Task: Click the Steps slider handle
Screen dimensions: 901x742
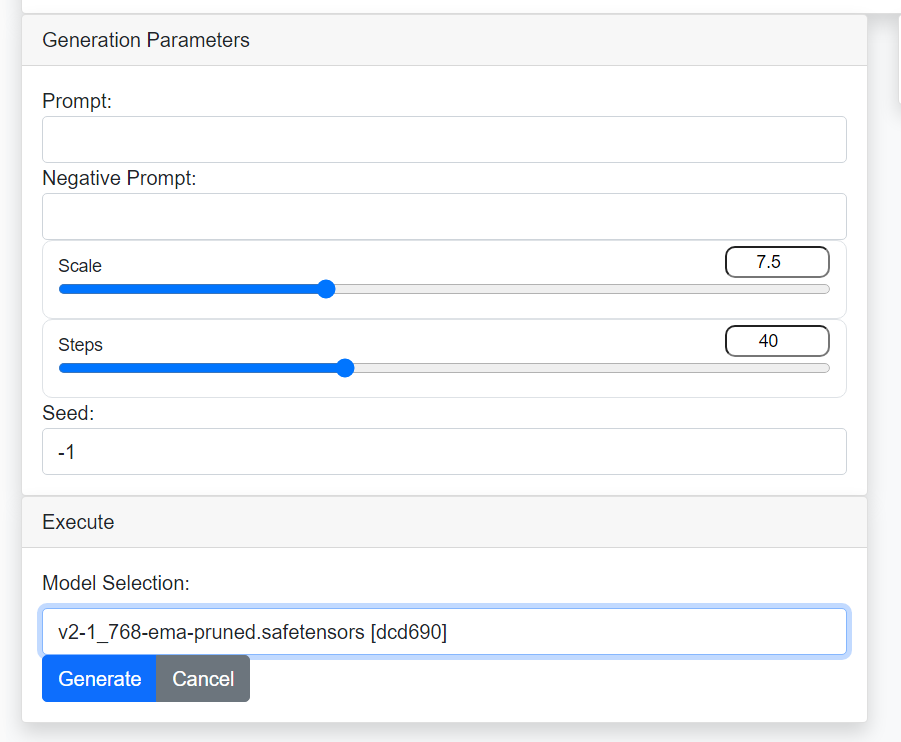Action: (345, 368)
